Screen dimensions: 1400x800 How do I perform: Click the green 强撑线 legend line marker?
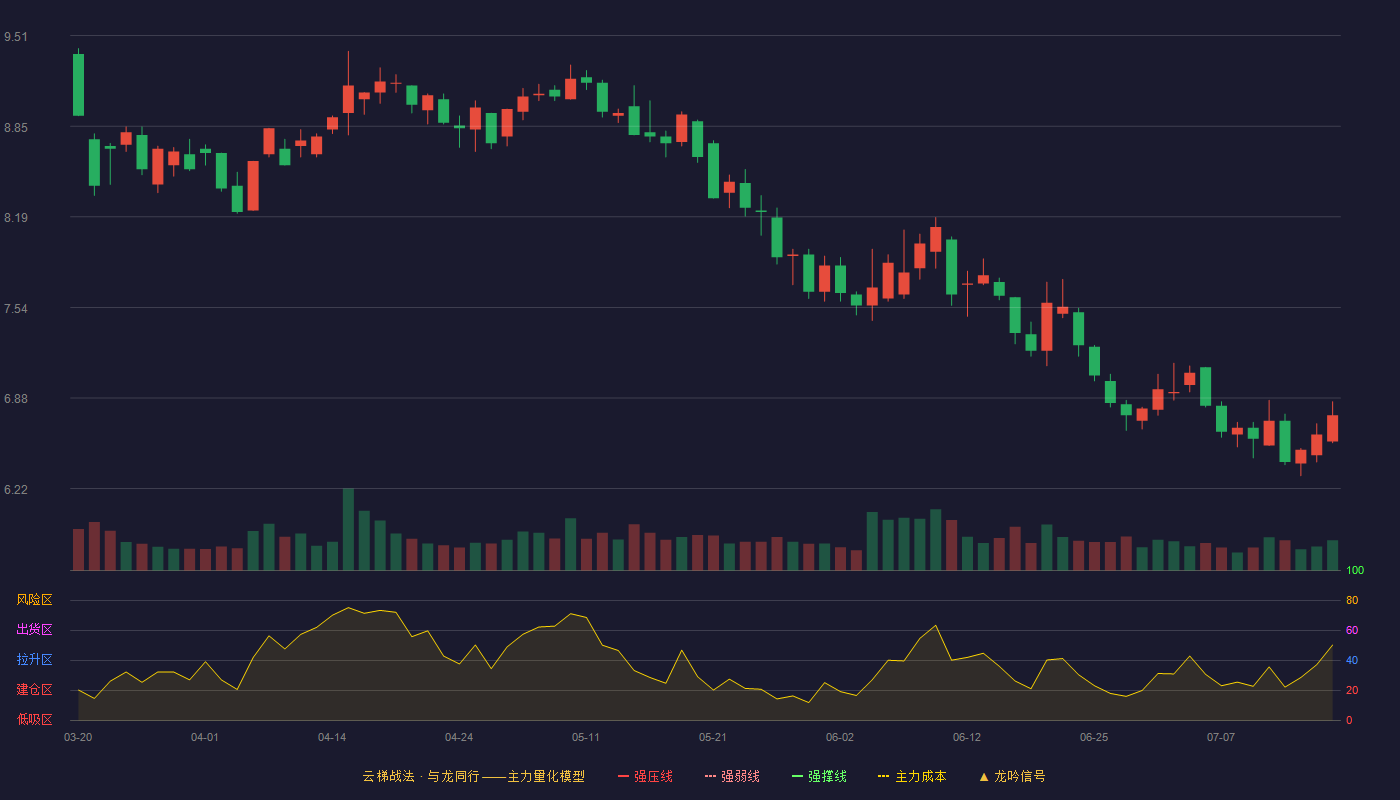[797, 776]
